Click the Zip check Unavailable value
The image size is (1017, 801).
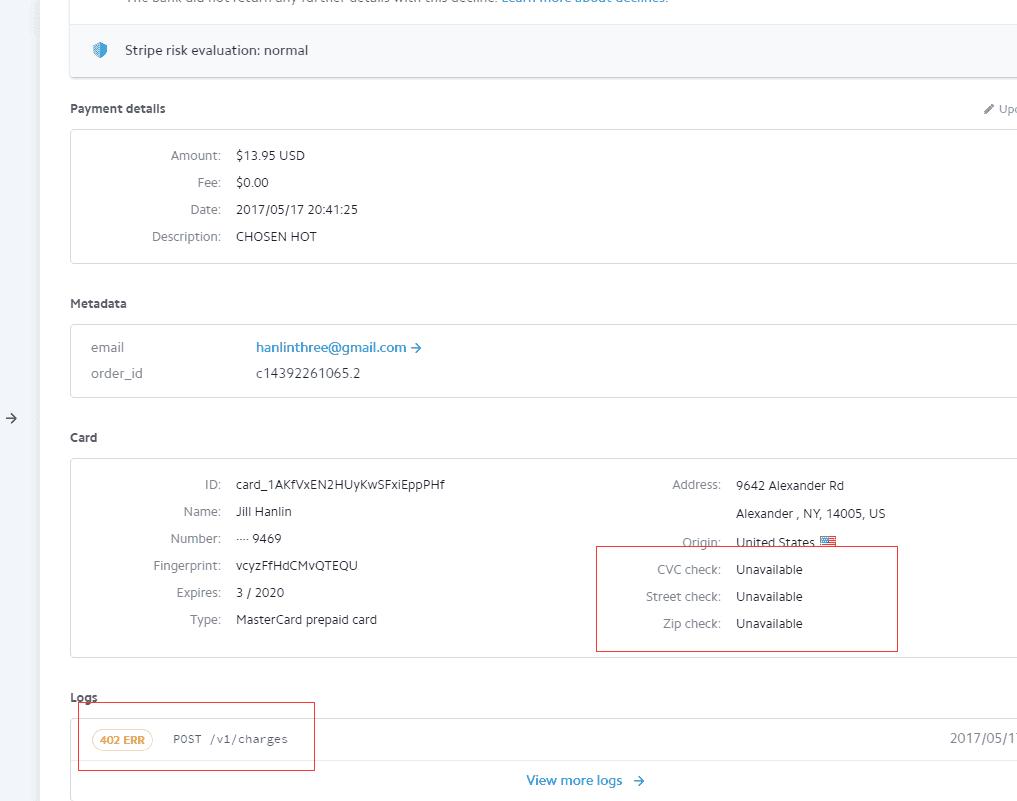pyautogui.click(x=769, y=624)
